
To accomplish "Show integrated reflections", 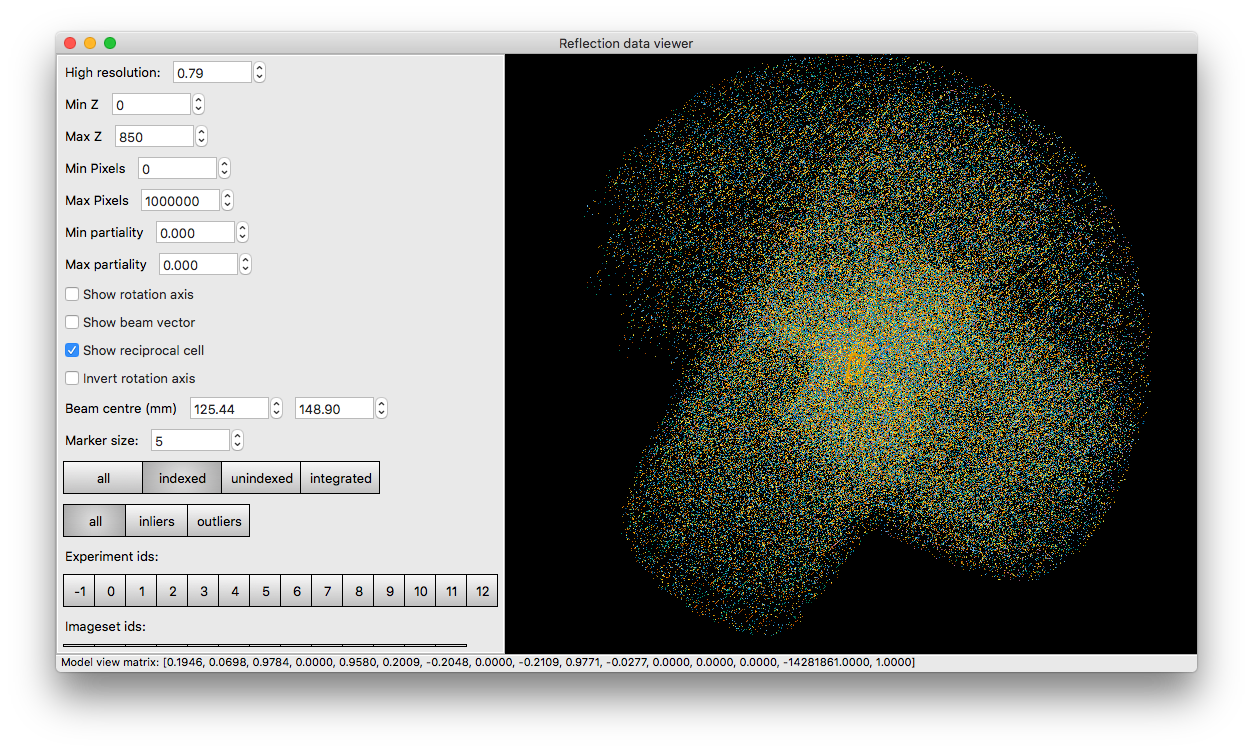I will [x=340, y=478].
